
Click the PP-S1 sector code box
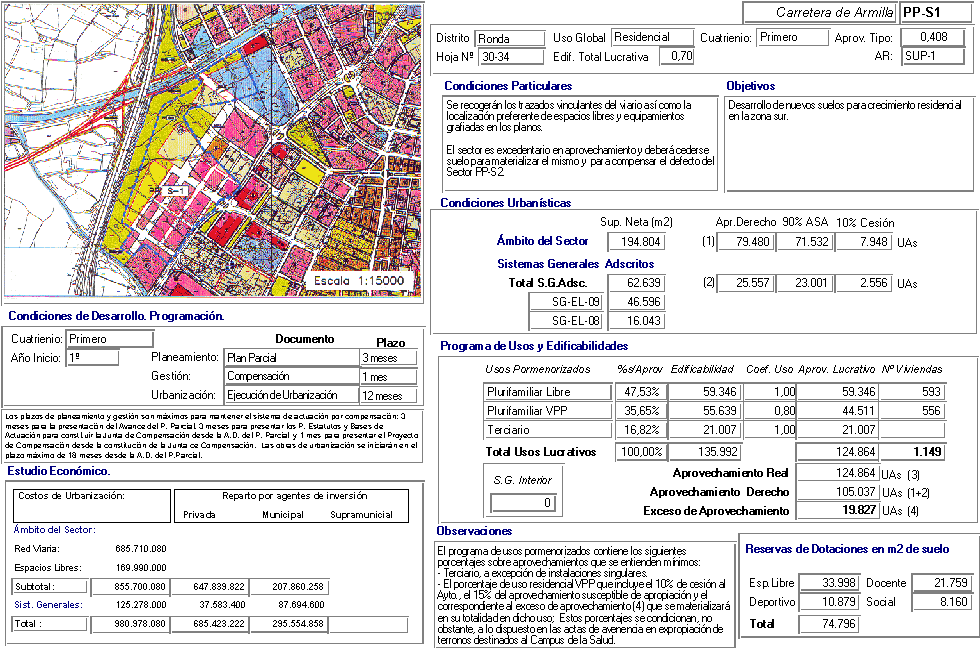coord(937,12)
